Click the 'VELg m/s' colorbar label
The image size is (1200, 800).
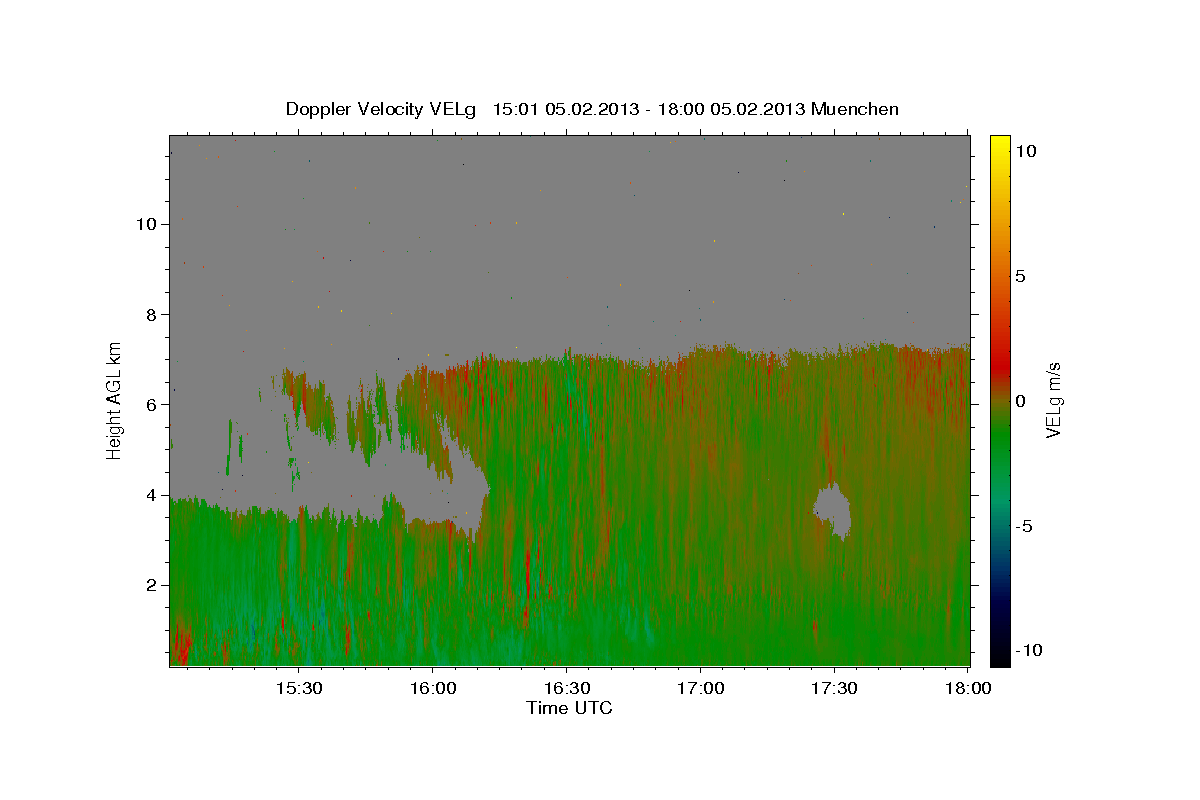pyautogui.click(x=1054, y=400)
